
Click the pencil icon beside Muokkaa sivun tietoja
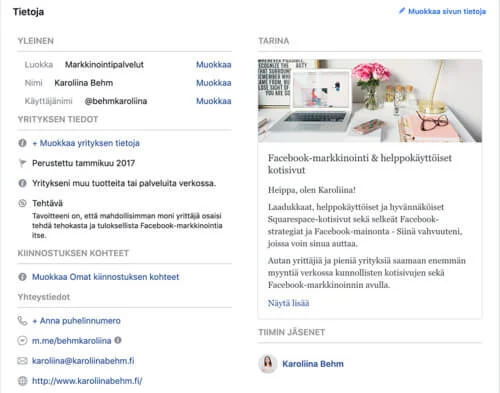coord(402,11)
